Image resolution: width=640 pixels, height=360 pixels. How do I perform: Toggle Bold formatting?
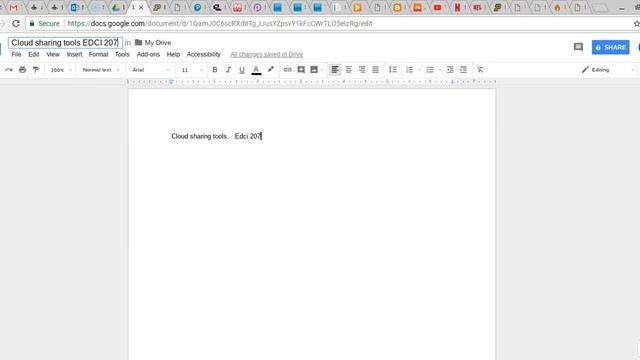click(215, 70)
